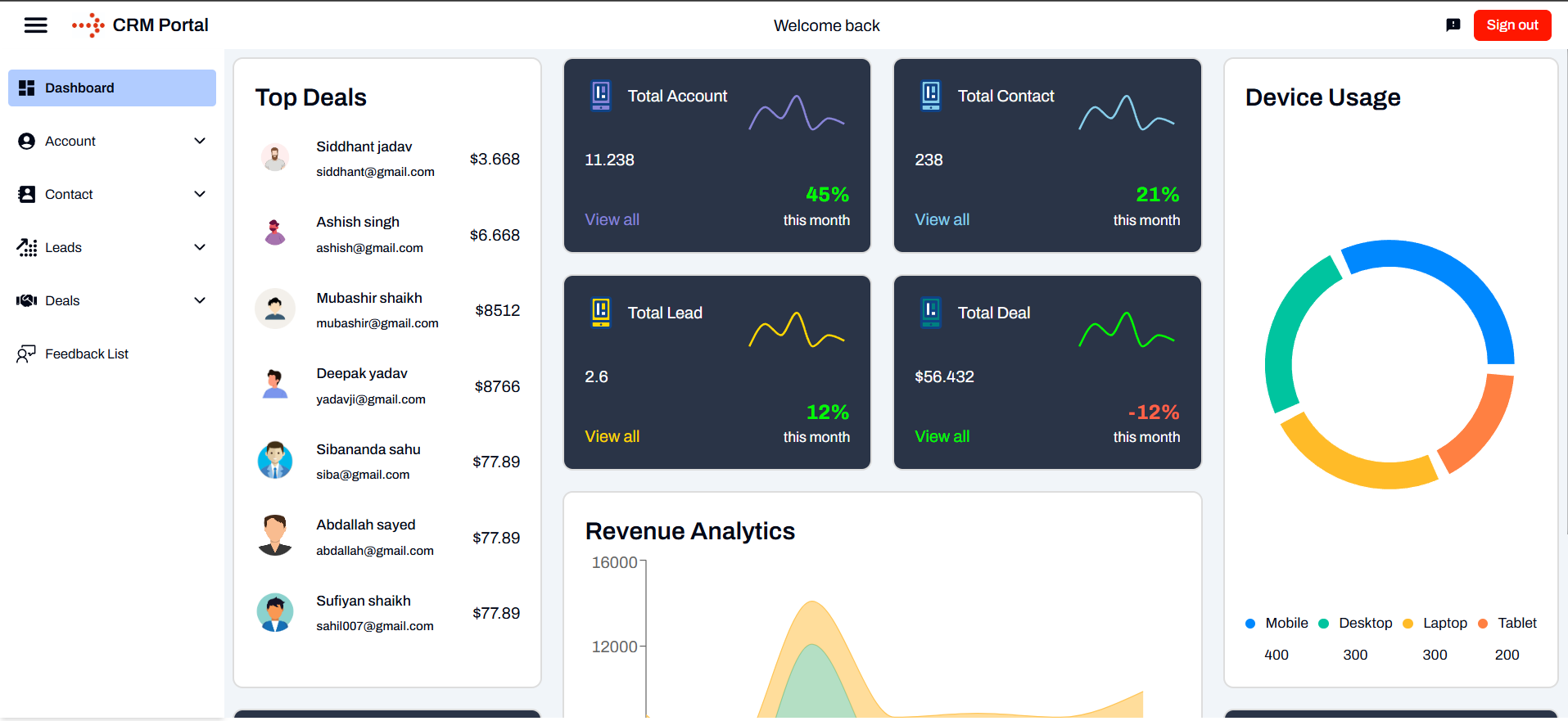Open the hamburger menu icon
This screenshot has height=721, width=1568.
coord(35,25)
